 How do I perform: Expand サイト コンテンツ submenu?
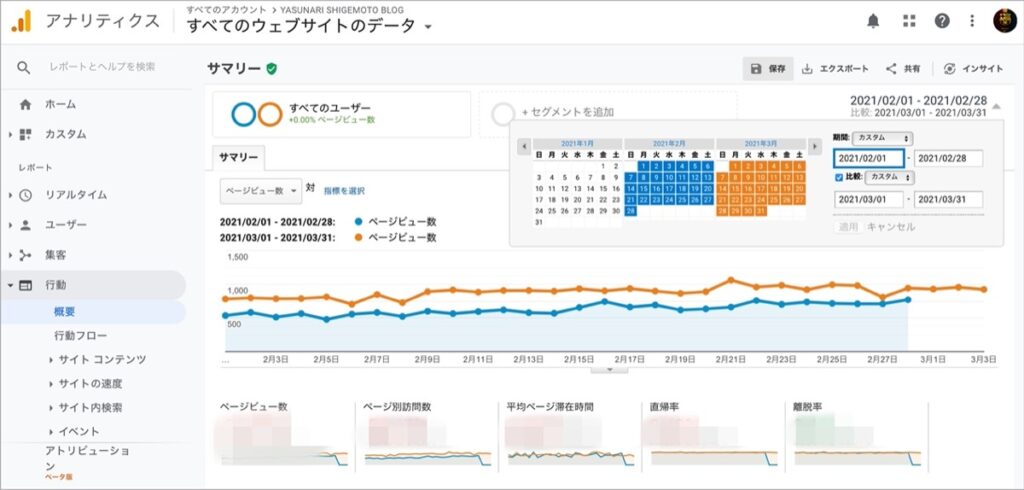tap(51, 359)
